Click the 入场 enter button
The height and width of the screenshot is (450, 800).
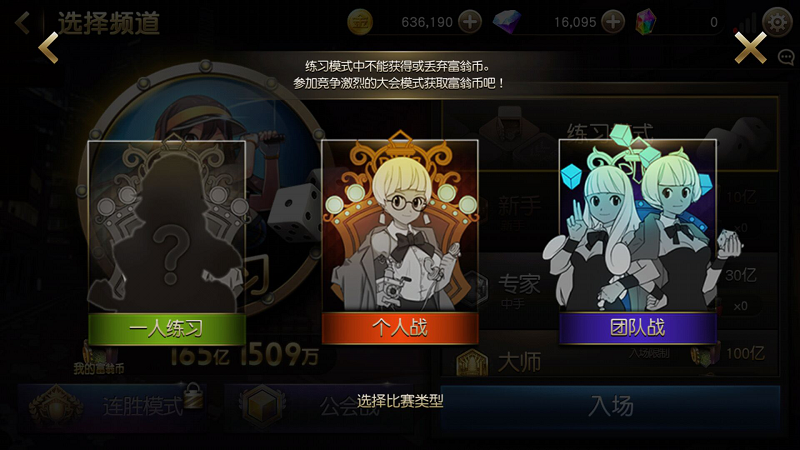(610, 407)
